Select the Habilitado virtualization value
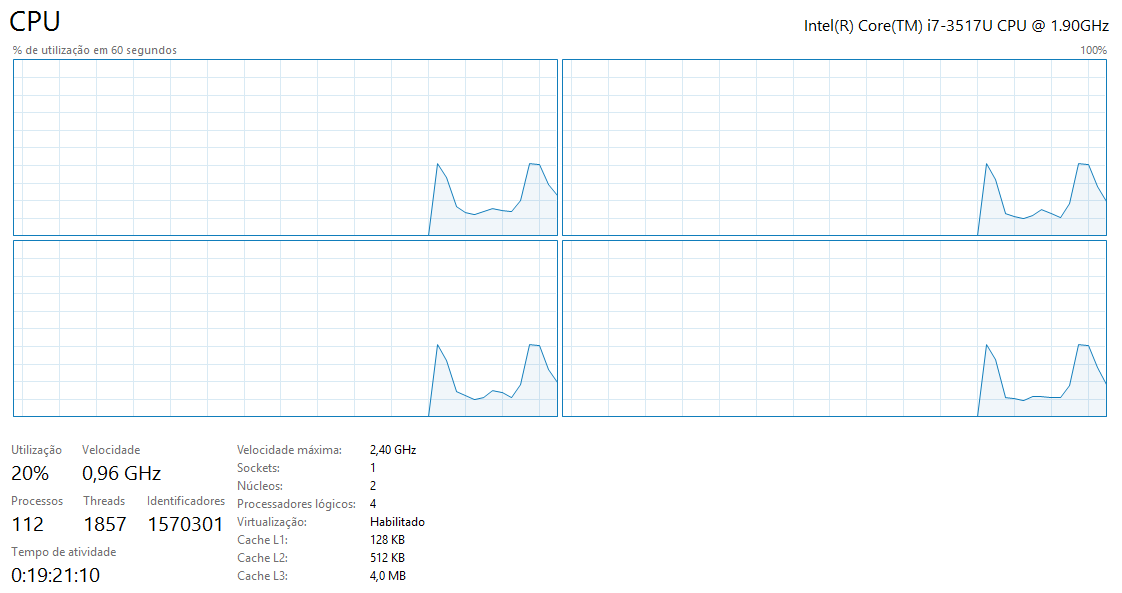 (x=397, y=522)
